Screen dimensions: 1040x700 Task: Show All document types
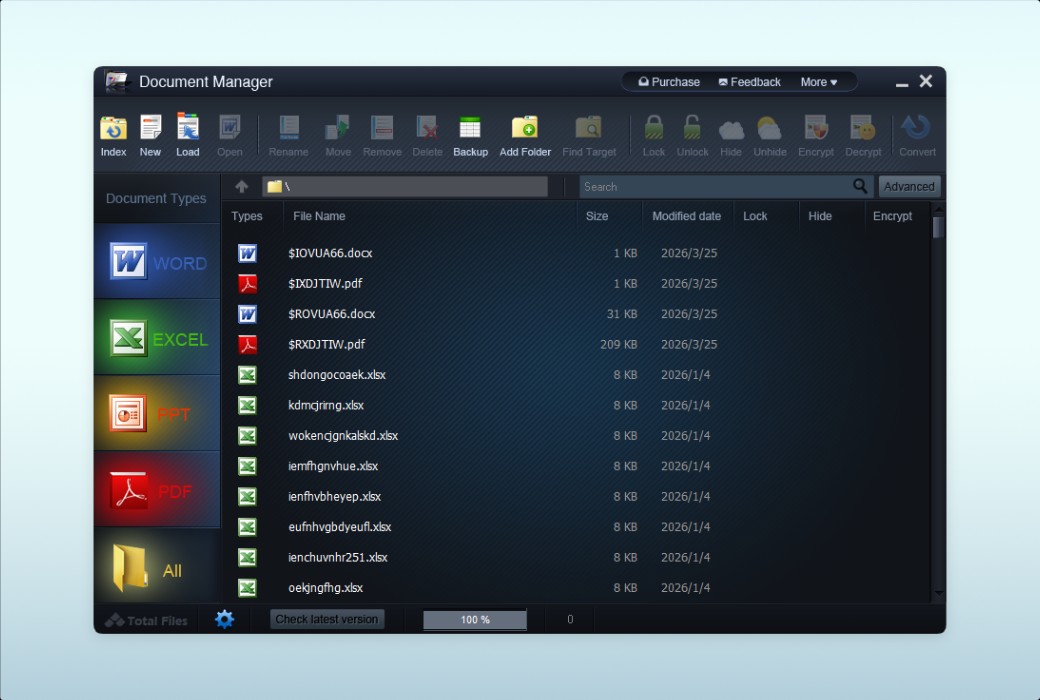[x=157, y=568]
